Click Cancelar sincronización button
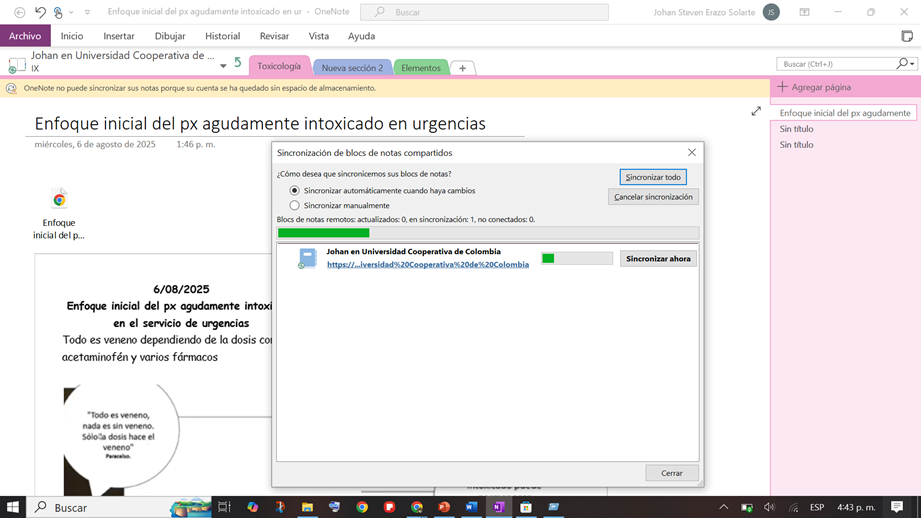Screen dimensions: 921x518 tap(653, 197)
